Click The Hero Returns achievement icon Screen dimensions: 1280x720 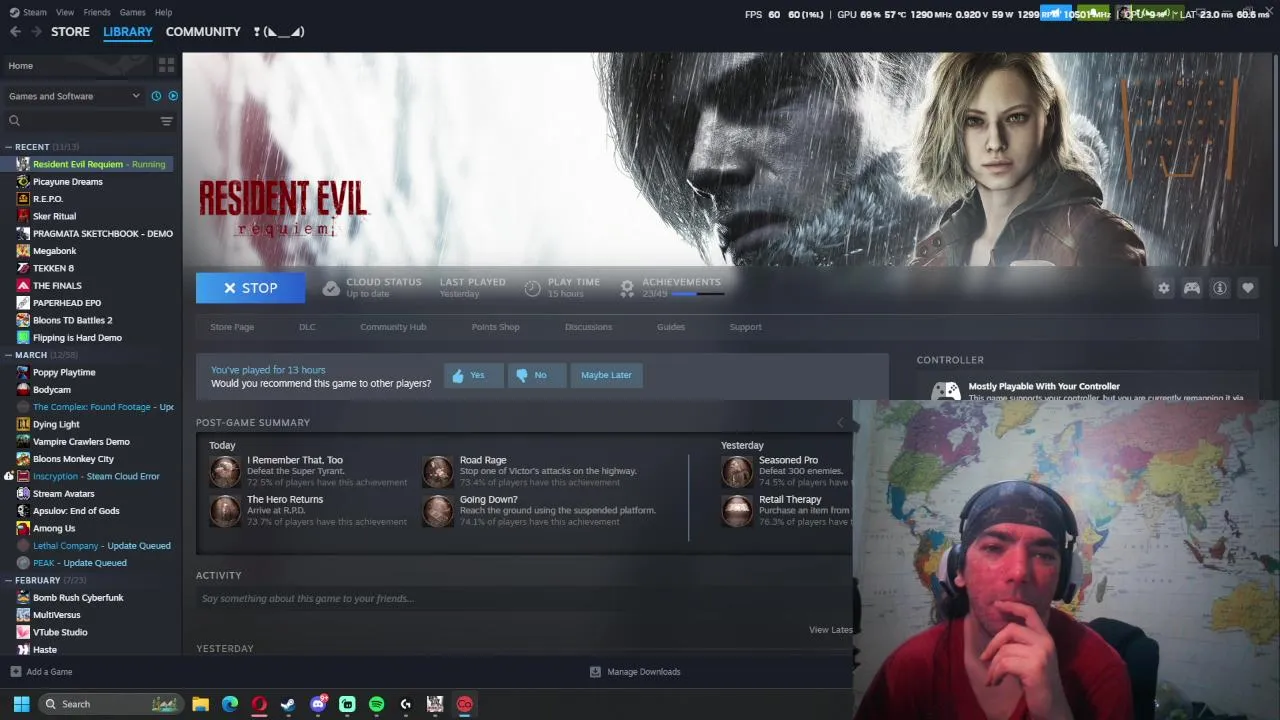point(225,510)
